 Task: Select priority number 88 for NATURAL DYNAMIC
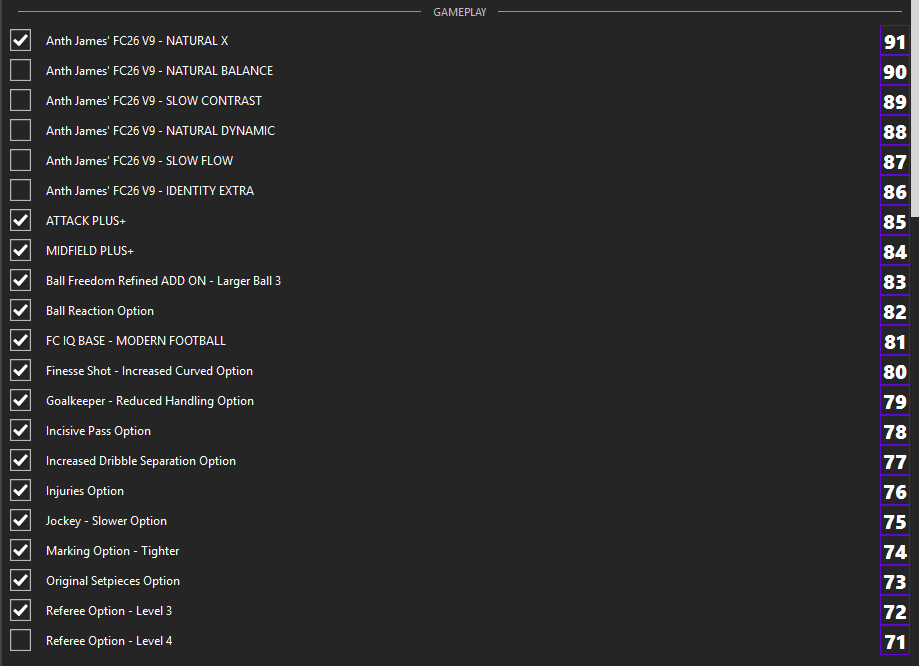[x=895, y=131]
